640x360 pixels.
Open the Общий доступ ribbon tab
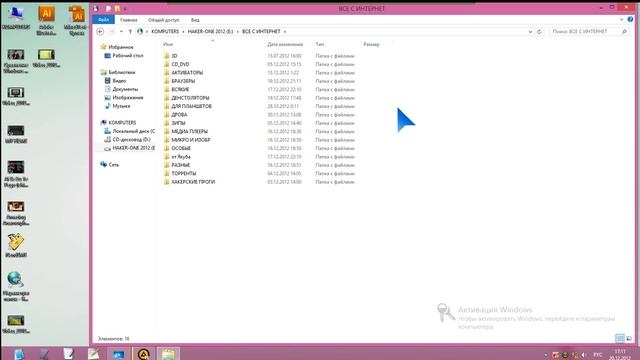(x=164, y=20)
